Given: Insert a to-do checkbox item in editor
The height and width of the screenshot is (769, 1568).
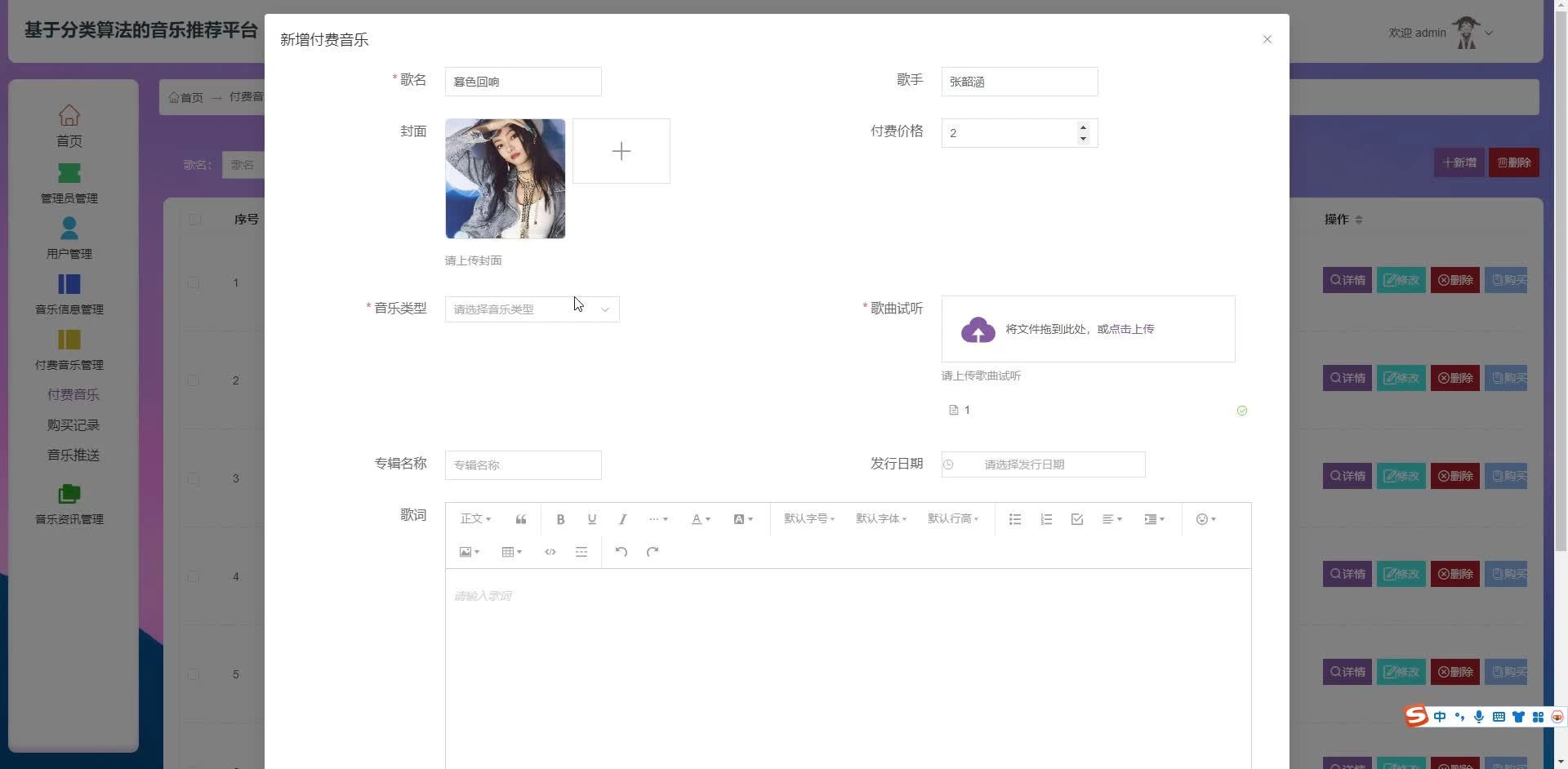Looking at the screenshot, I should [x=1077, y=519].
